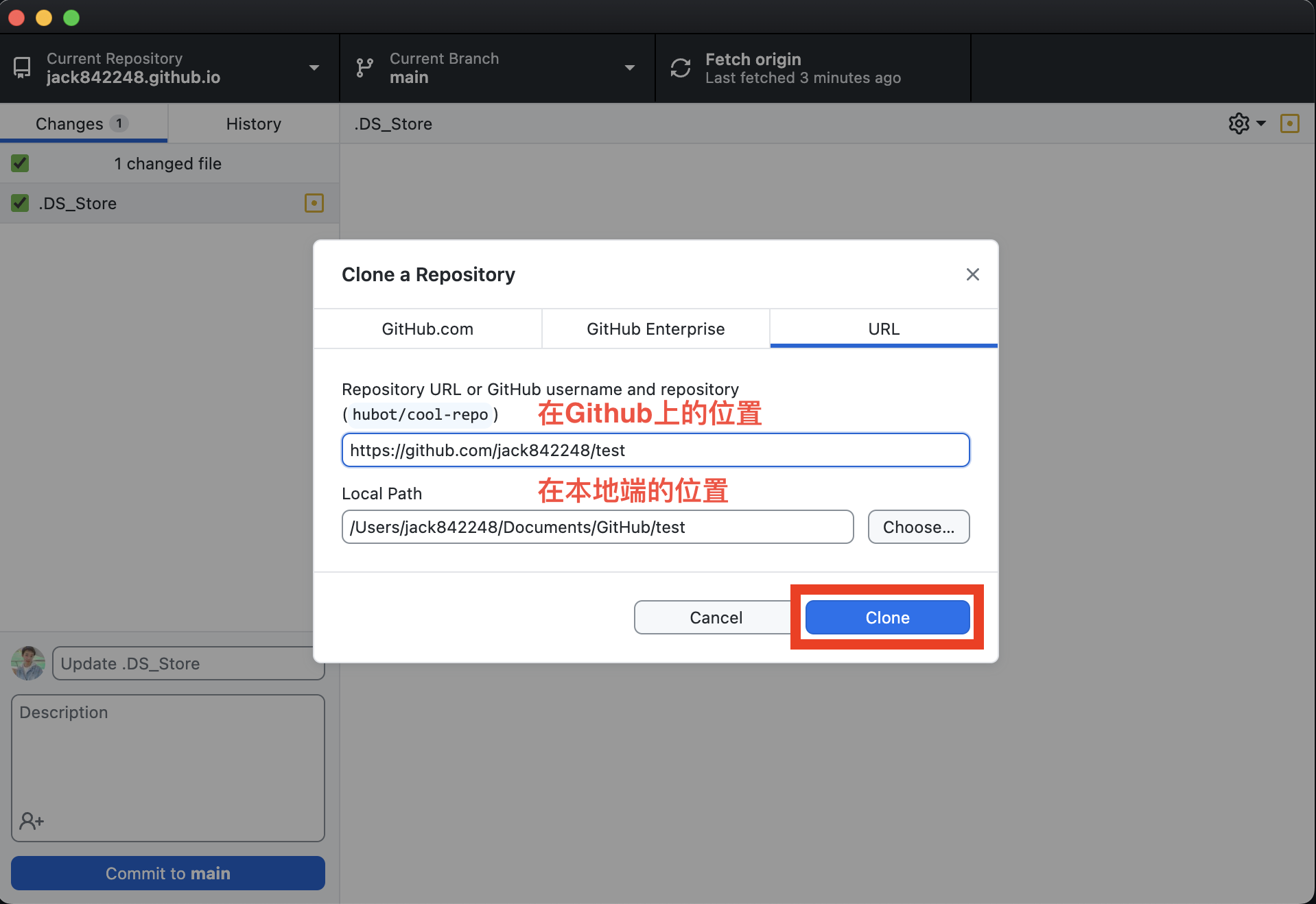Click the modified badge in diff header

point(1289,123)
